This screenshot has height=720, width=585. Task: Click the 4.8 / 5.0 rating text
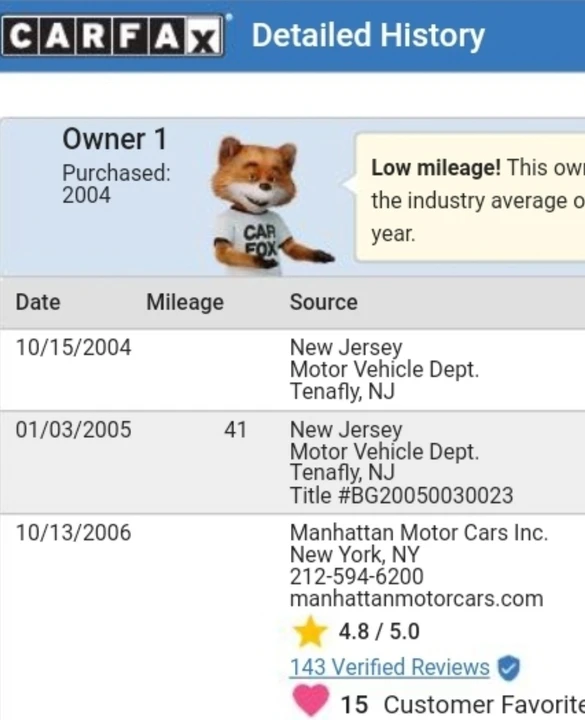tap(379, 632)
